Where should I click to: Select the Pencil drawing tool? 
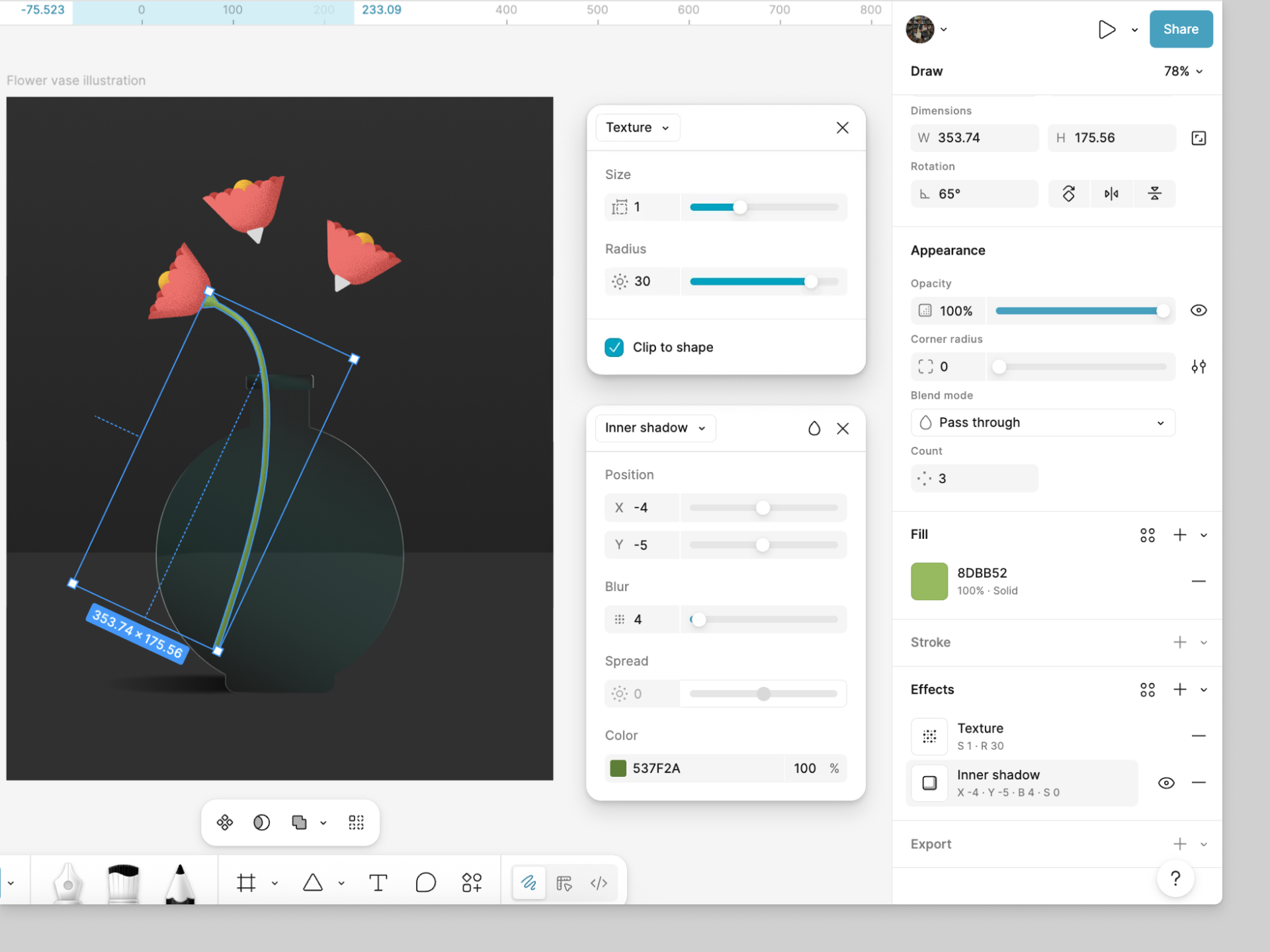coord(179,883)
